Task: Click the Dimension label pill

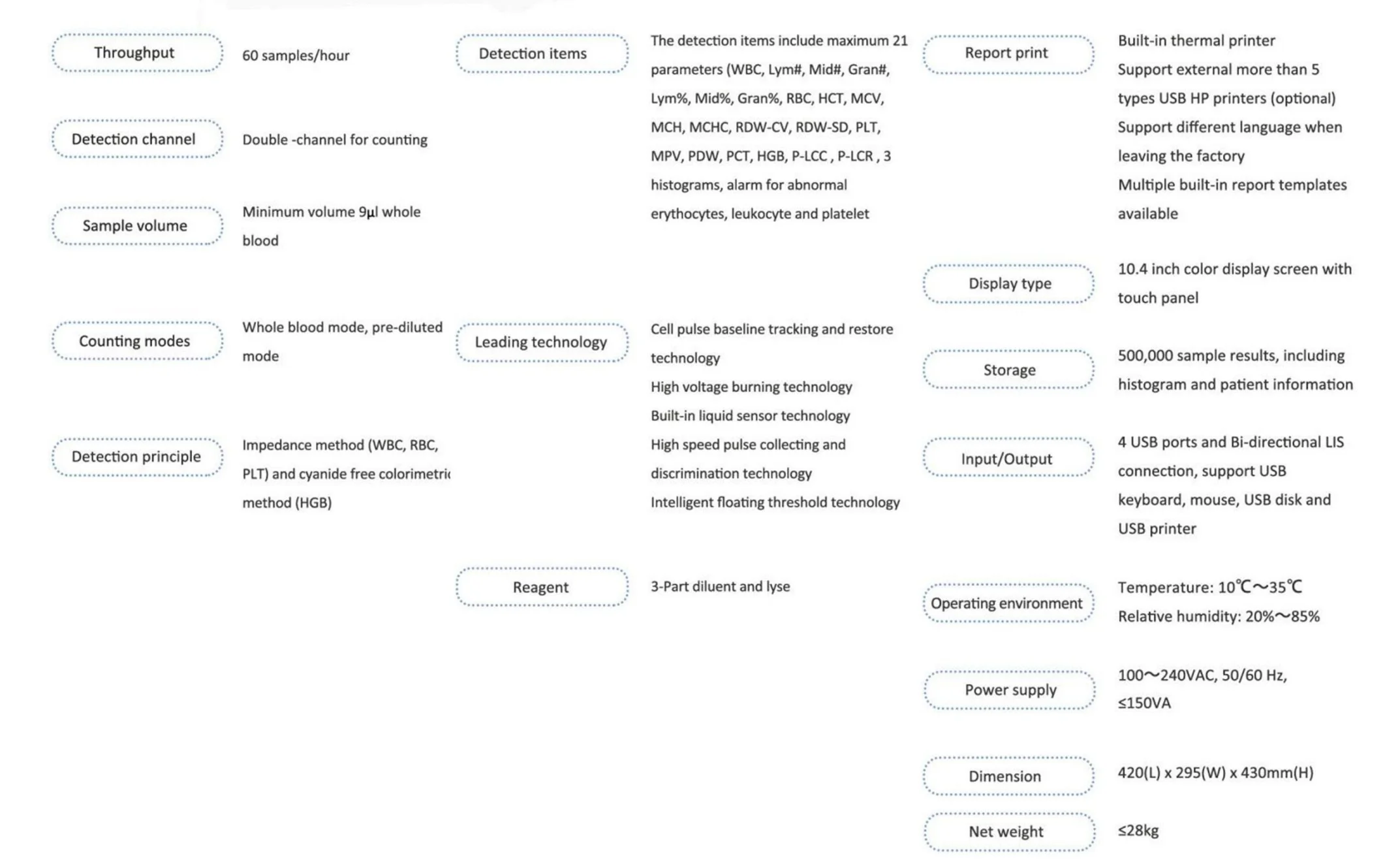Action: click(1008, 776)
